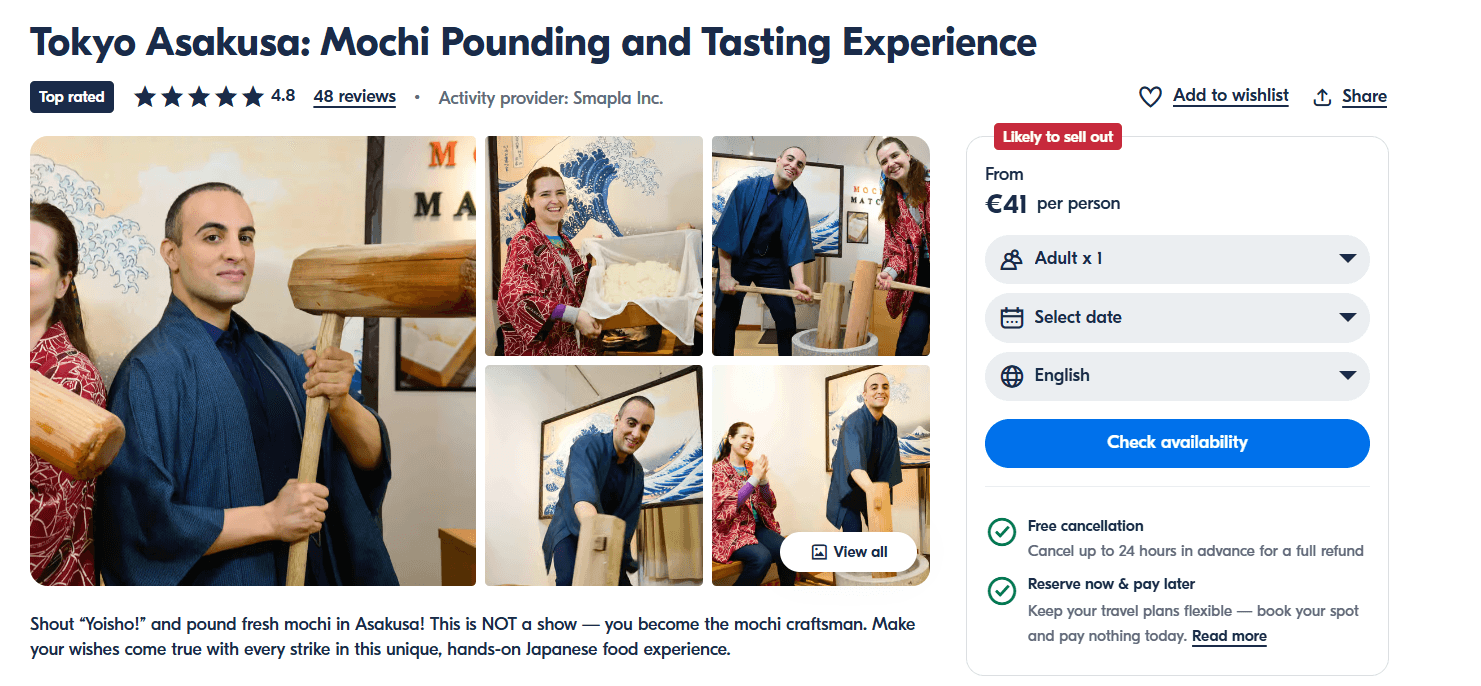Open the large main photo of man with mallet
Image resolution: width=1481 pixels, height=686 pixels.
[x=253, y=360]
